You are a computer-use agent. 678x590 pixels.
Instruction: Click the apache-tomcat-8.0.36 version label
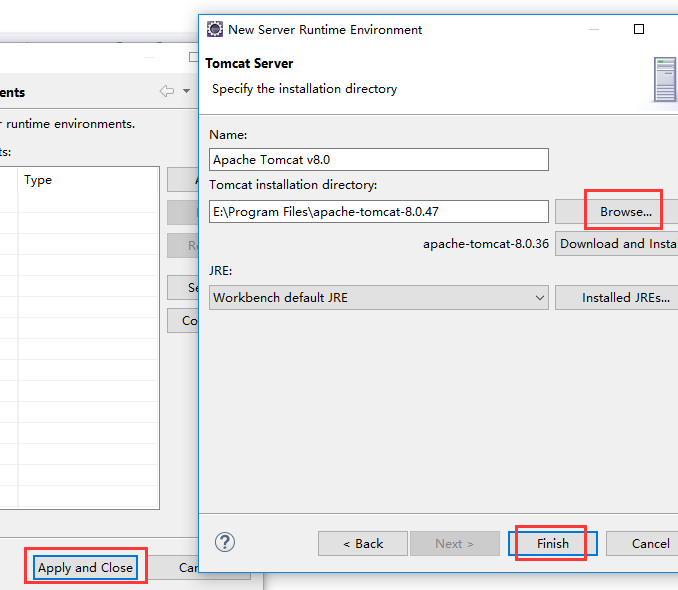486,244
